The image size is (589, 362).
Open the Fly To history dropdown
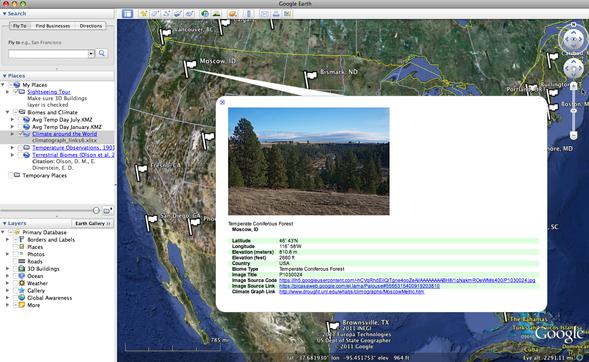click(91, 54)
